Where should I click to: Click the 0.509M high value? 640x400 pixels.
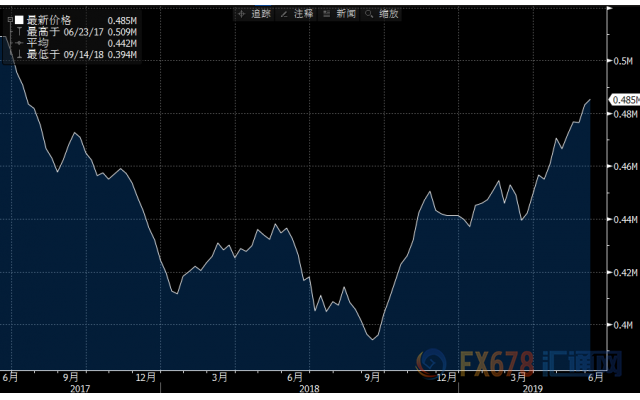122,32
